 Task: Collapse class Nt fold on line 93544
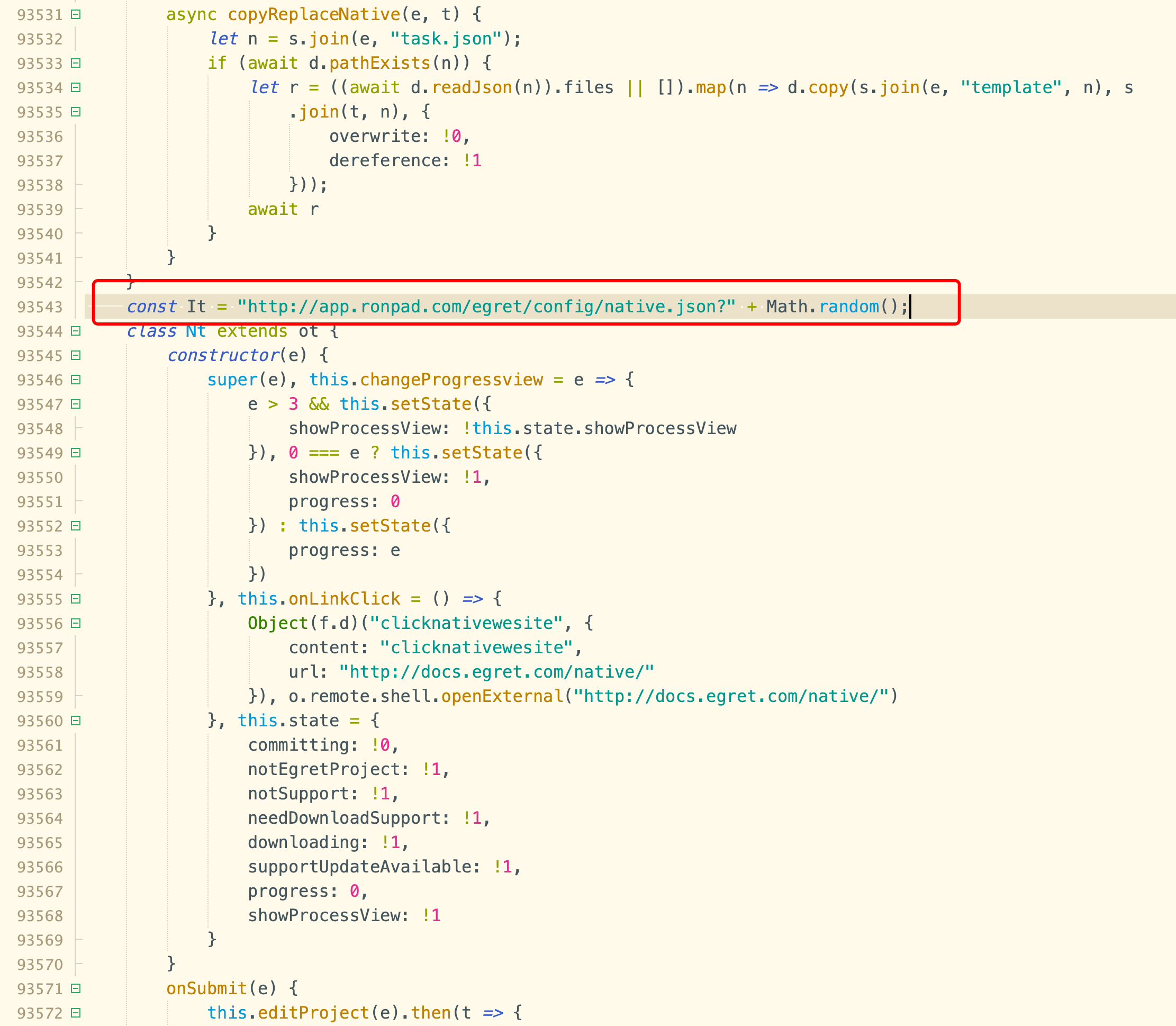pos(76,331)
